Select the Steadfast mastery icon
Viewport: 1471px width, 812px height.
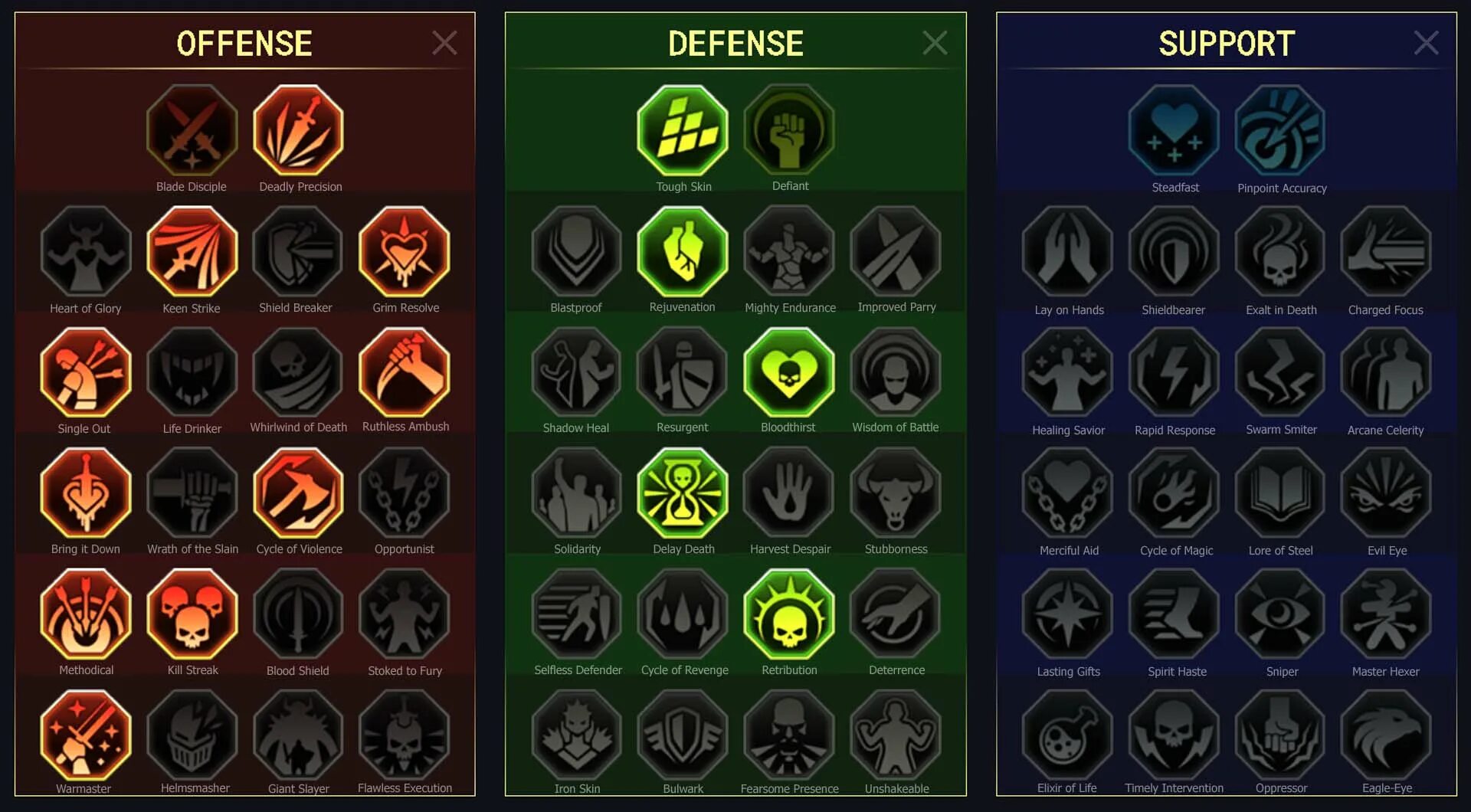click(x=1174, y=130)
